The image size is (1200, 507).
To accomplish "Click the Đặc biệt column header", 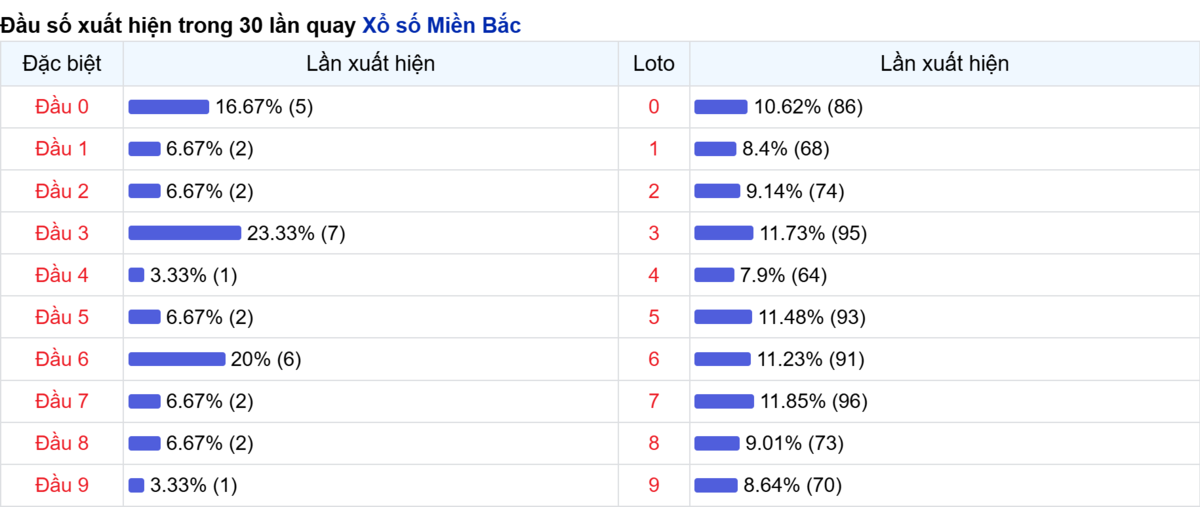I will [x=61, y=64].
